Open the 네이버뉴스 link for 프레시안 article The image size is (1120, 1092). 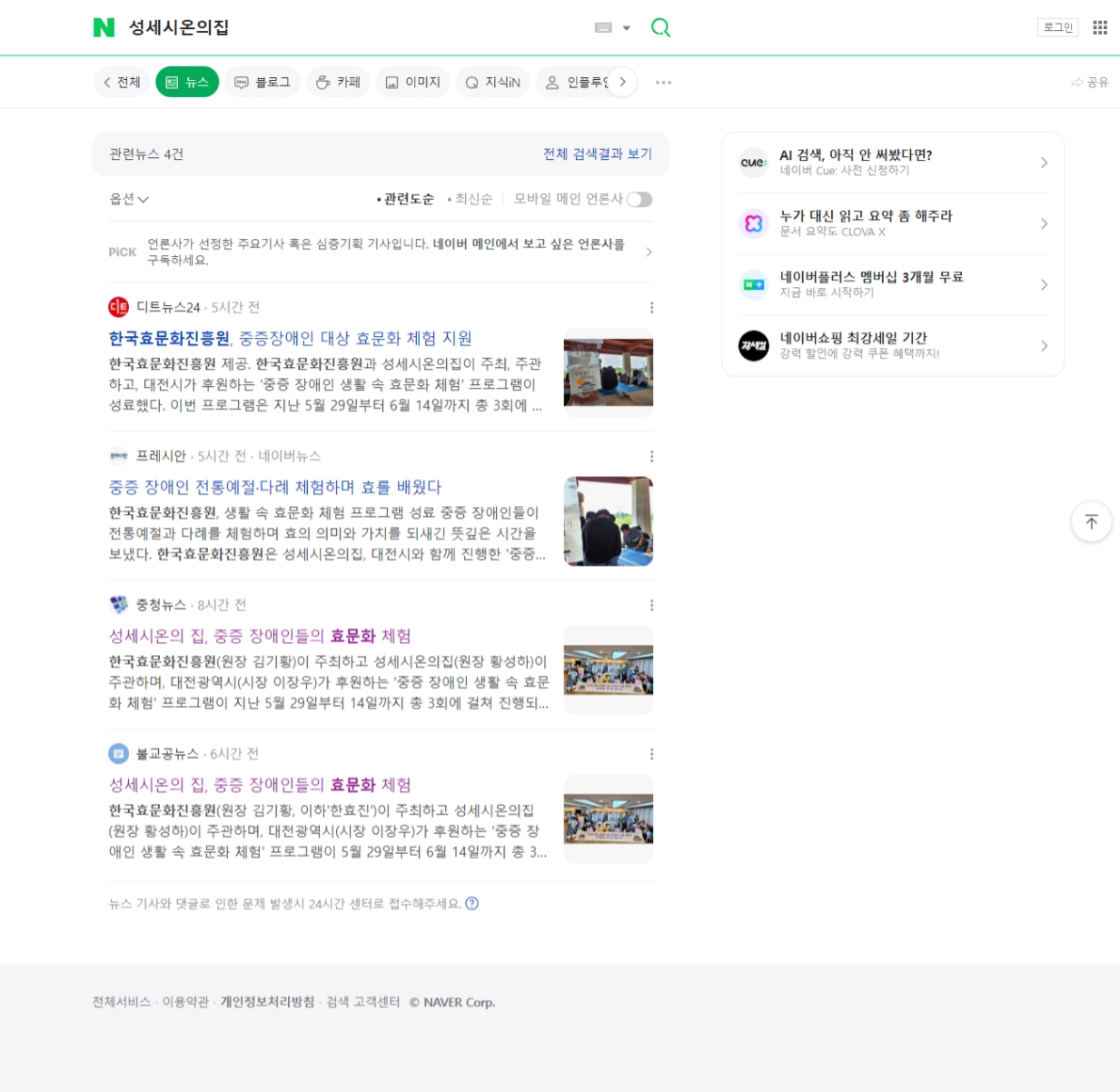coord(289,456)
